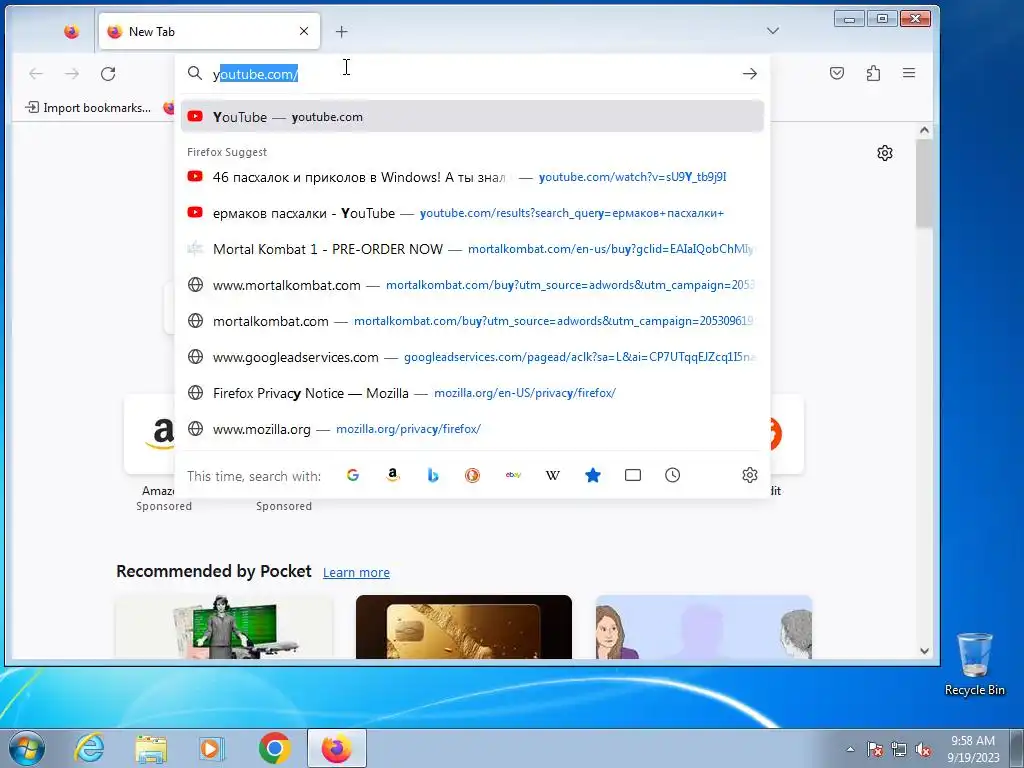Screen dimensions: 1024x768
Task: Search with Google one-off engine icon
Action: pyautogui.click(x=353, y=475)
